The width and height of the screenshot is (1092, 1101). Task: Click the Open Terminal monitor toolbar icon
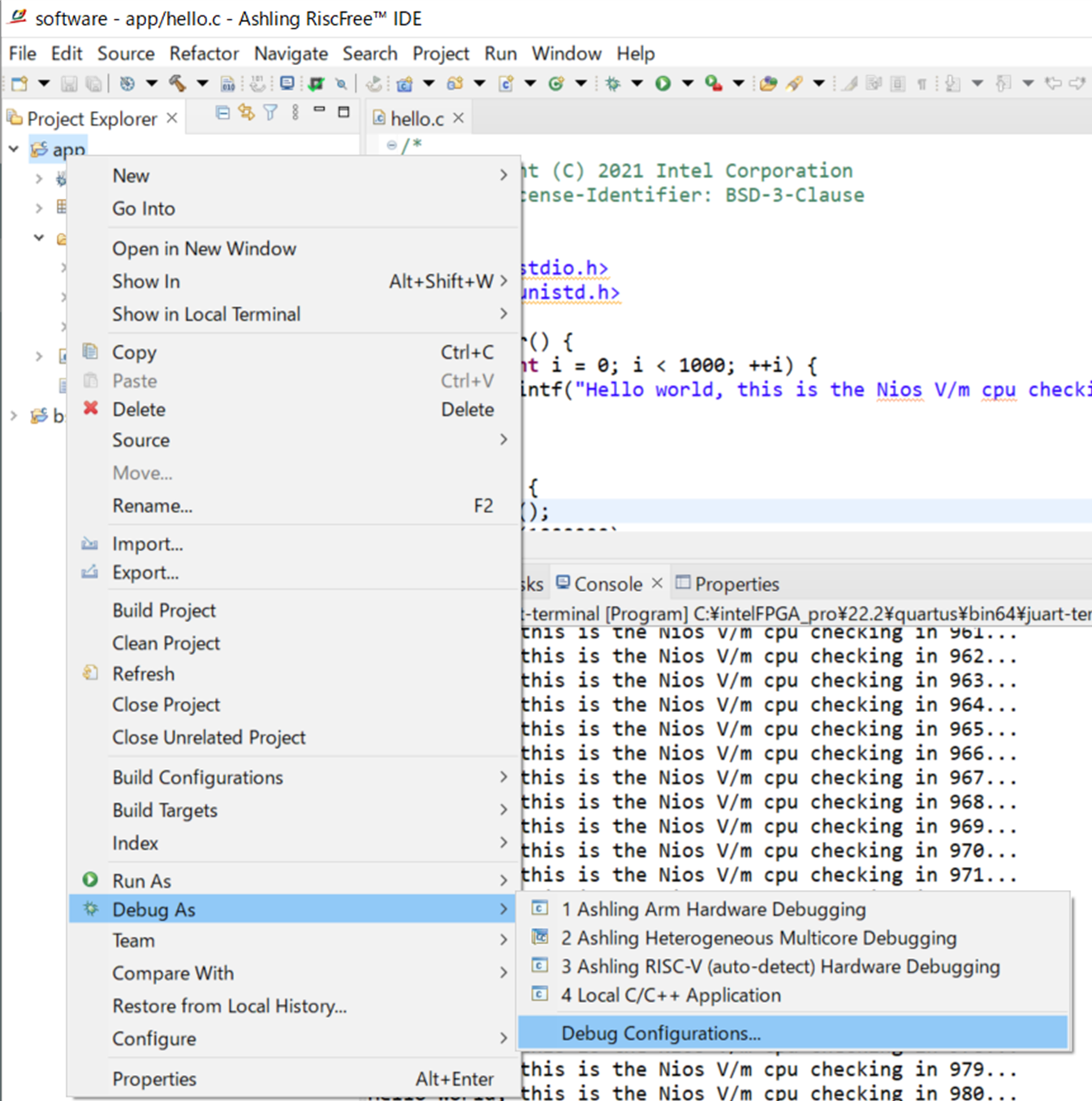[287, 83]
